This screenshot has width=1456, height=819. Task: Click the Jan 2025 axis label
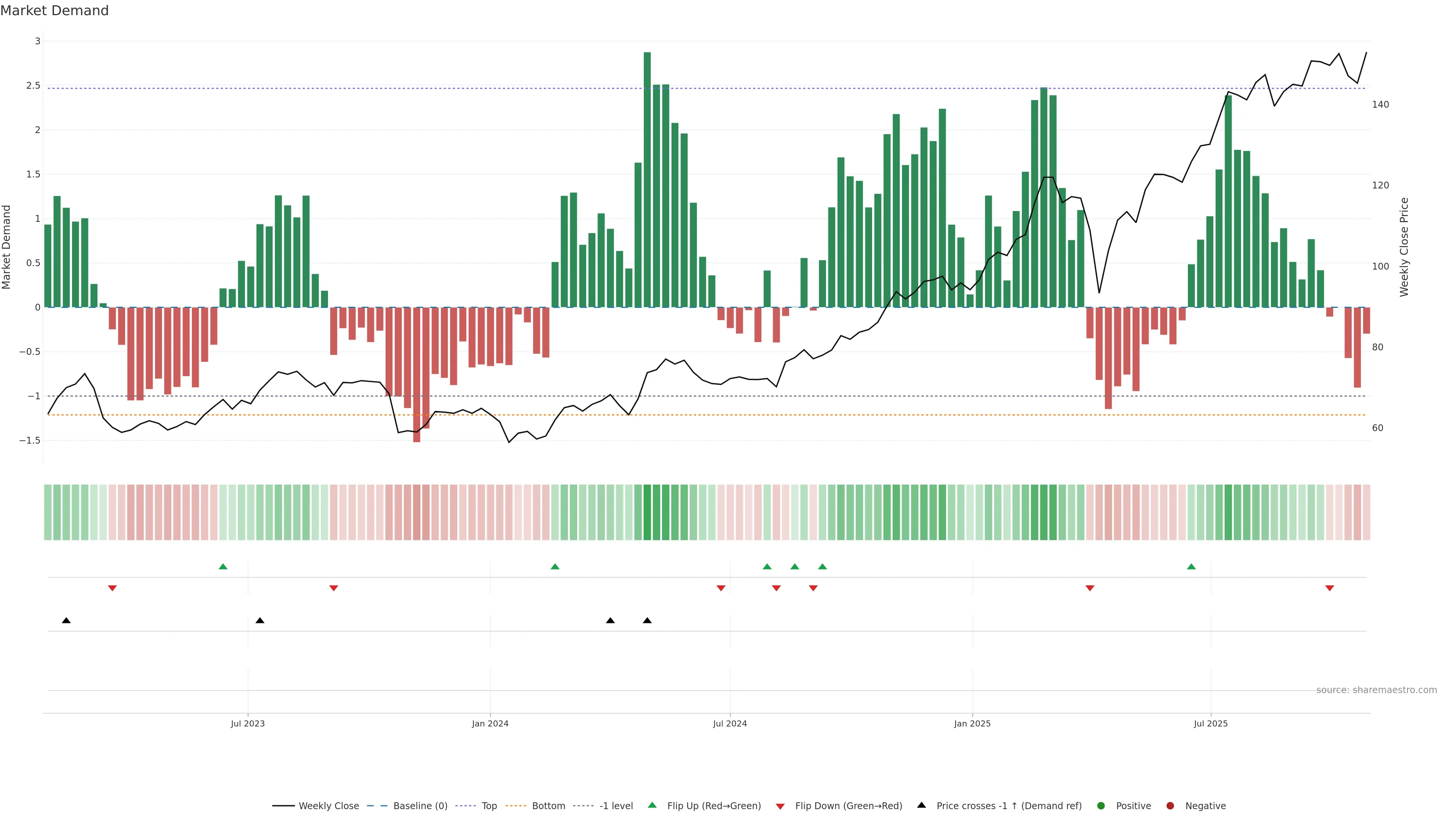click(x=972, y=723)
